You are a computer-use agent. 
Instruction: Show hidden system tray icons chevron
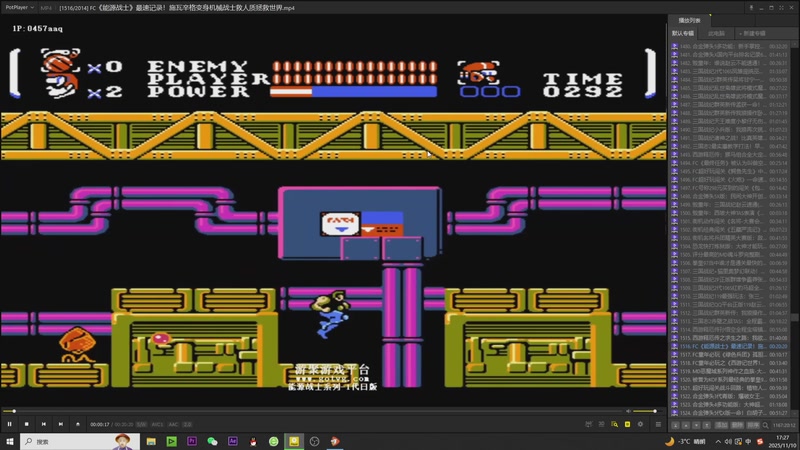click(718, 441)
